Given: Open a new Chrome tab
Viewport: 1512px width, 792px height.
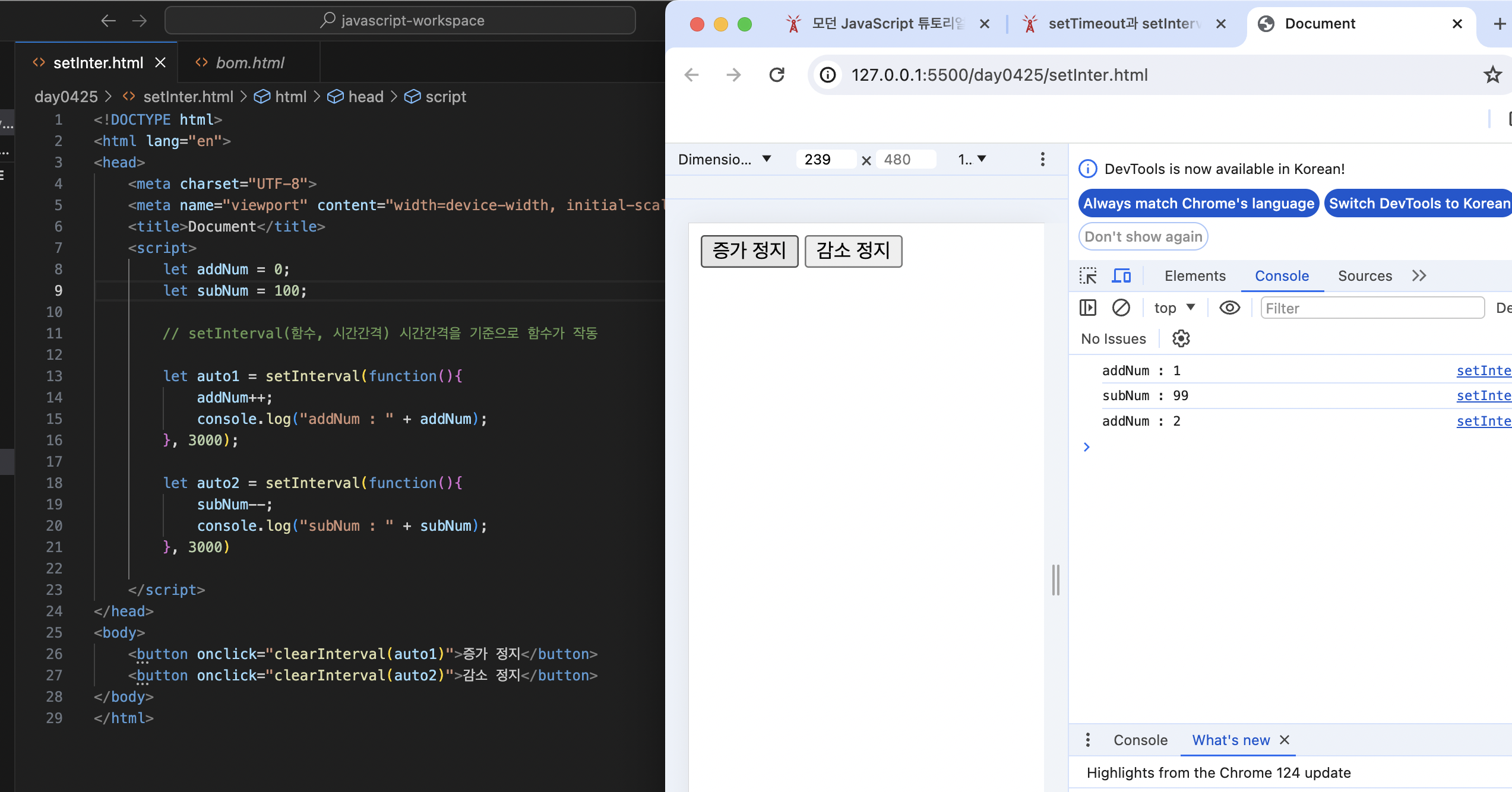Looking at the screenshot, I should point(1499,24).
